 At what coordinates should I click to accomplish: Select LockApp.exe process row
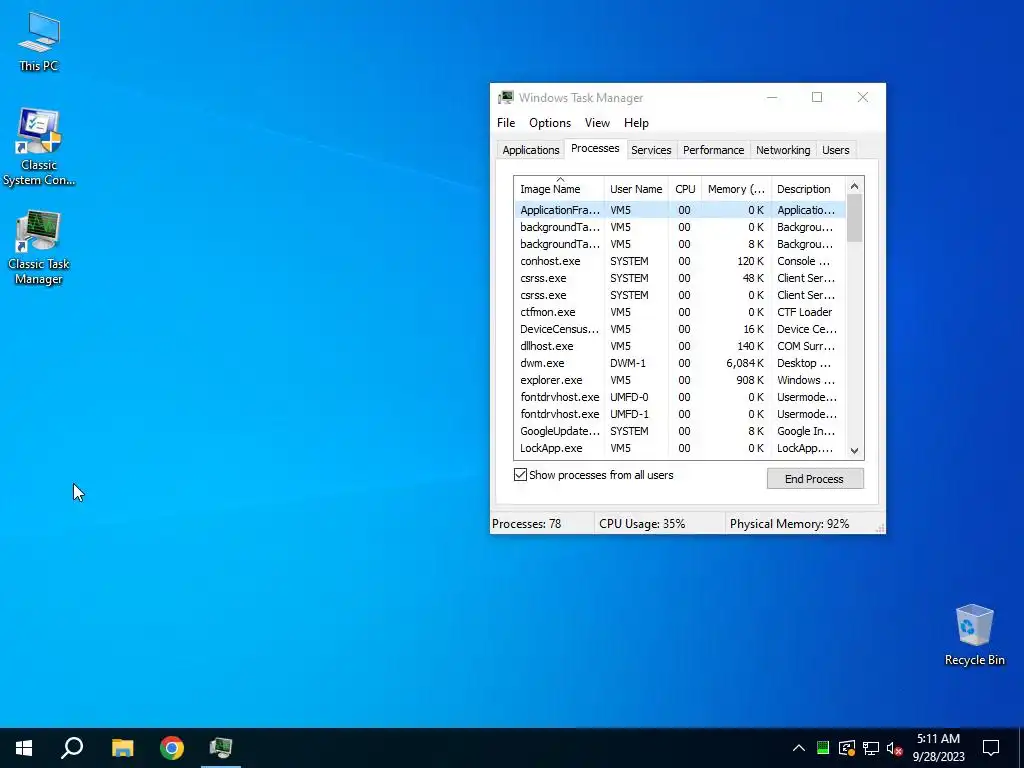point(679,448)
